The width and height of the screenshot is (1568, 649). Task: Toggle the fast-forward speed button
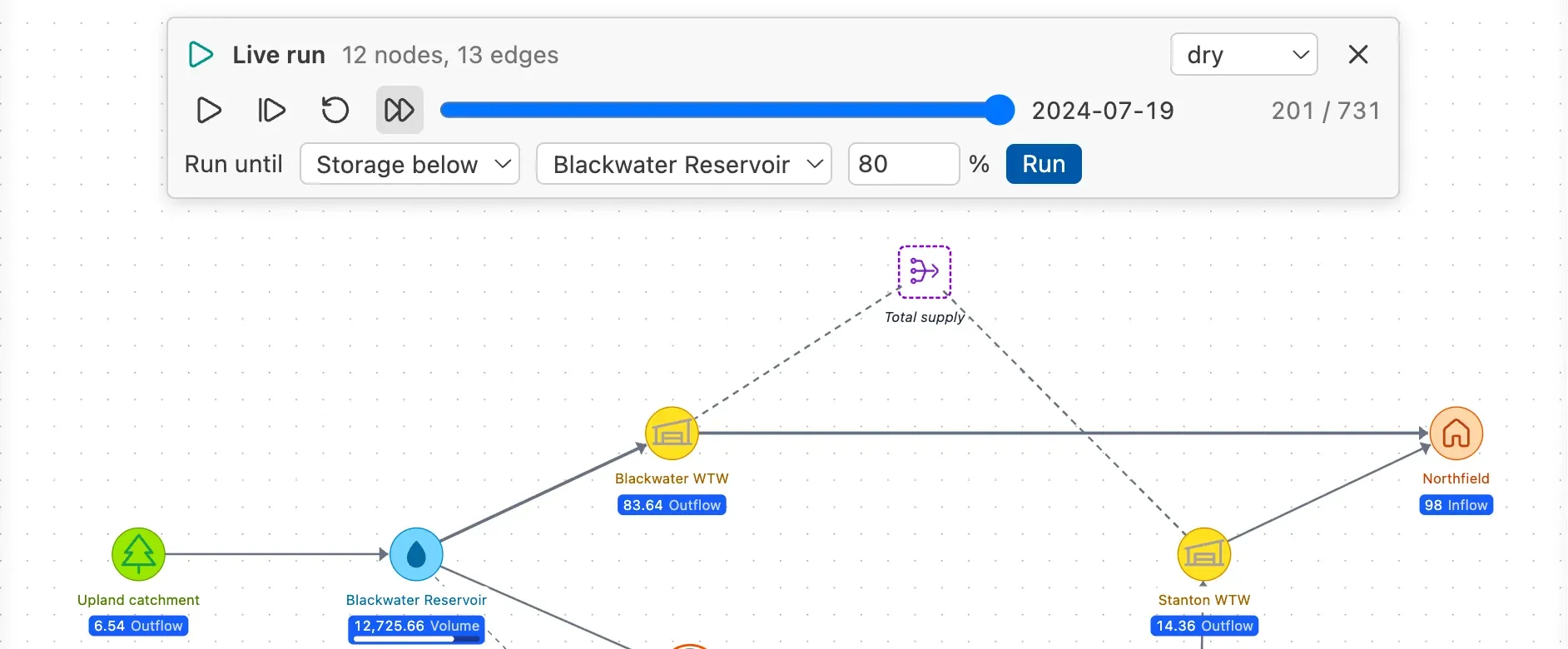click(399, 110)
